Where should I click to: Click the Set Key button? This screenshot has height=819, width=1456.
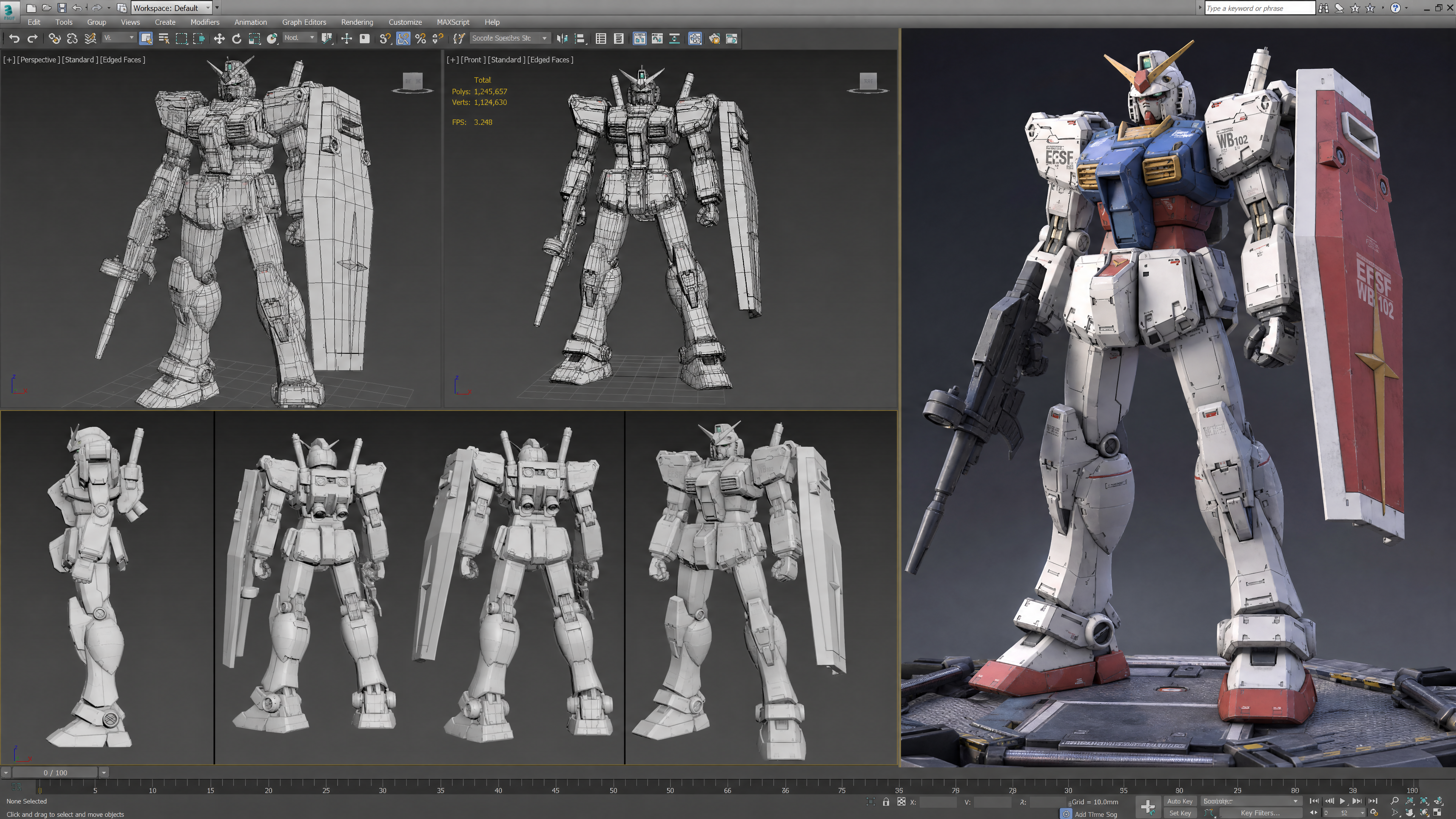coord(1180,813)
